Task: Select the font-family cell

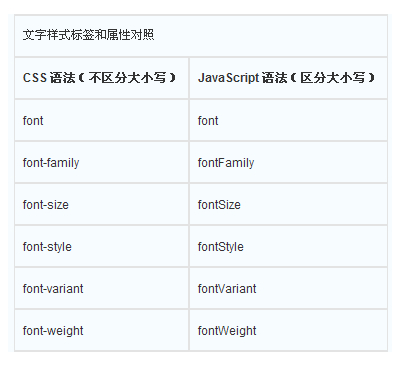Action: point(102,162)
